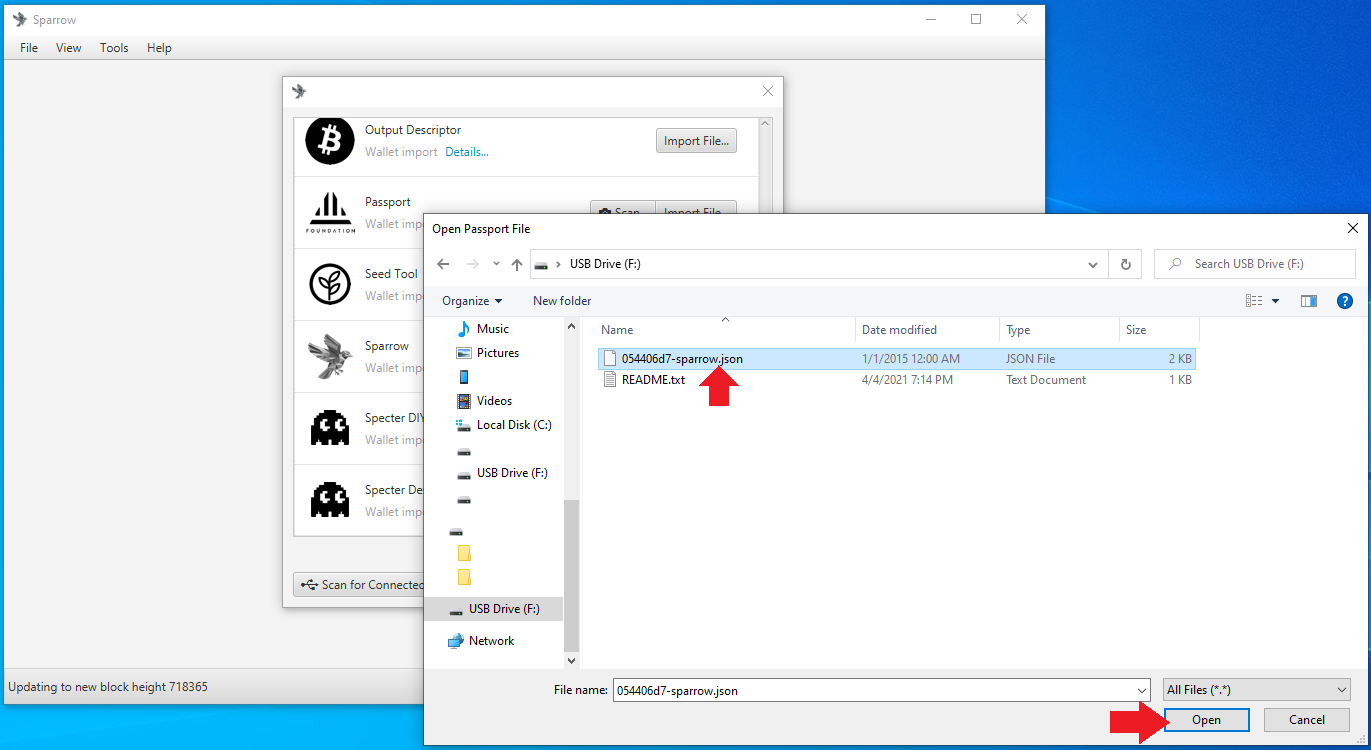Click the Sparrow bird icon in import list
This screenshot has width=1371, height=750.
point(330,356)
